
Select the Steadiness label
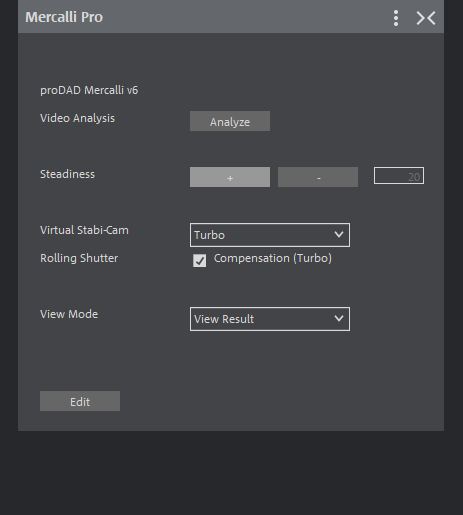(67, 174)
